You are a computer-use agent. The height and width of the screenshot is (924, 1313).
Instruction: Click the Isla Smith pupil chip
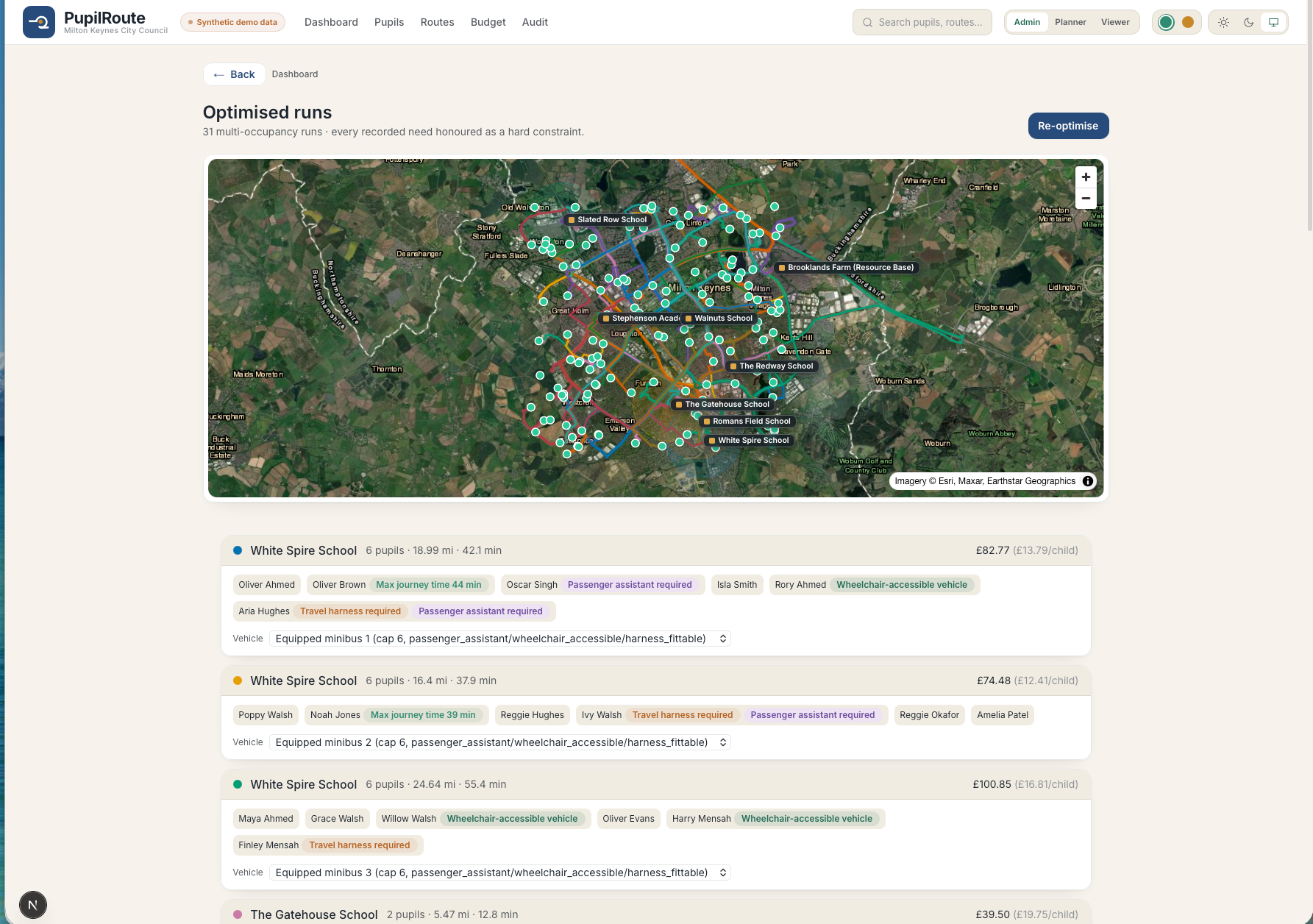tap(737, 585)
